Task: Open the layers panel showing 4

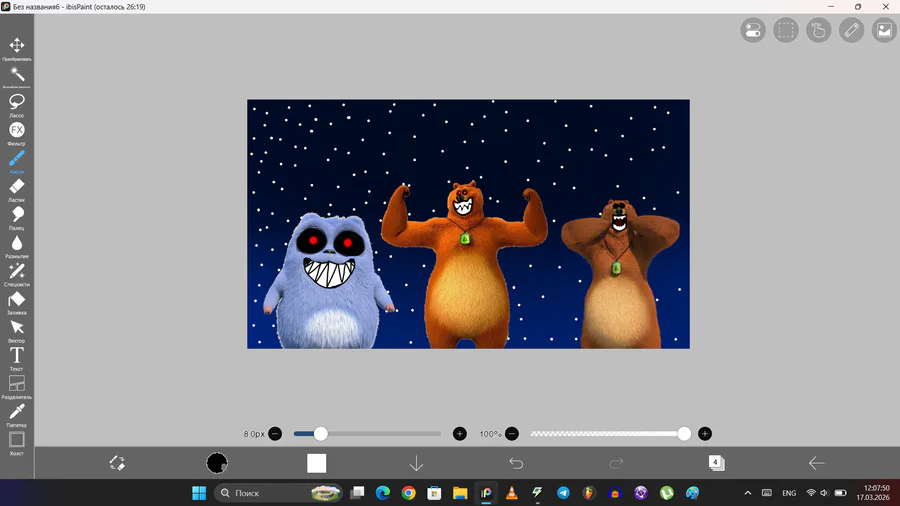Action: point(716,462)
